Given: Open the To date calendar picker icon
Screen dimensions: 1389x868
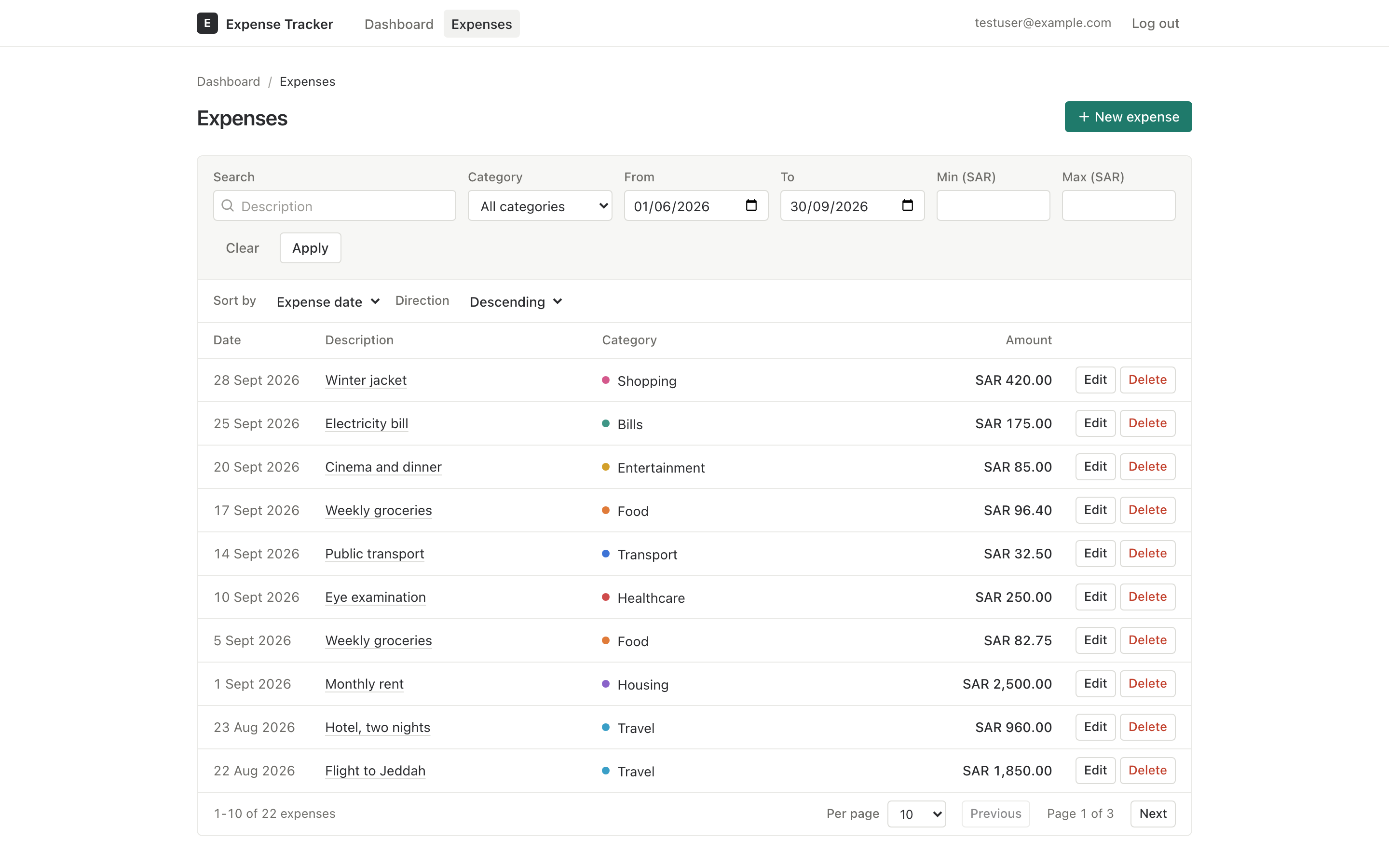Looking at the screenshot, I should (907, 205).
